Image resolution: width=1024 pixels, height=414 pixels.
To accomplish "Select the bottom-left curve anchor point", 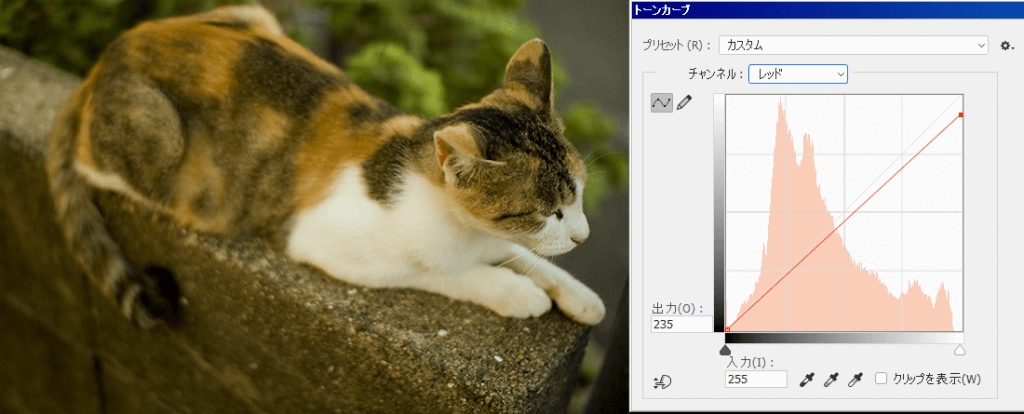I will 728,329.
